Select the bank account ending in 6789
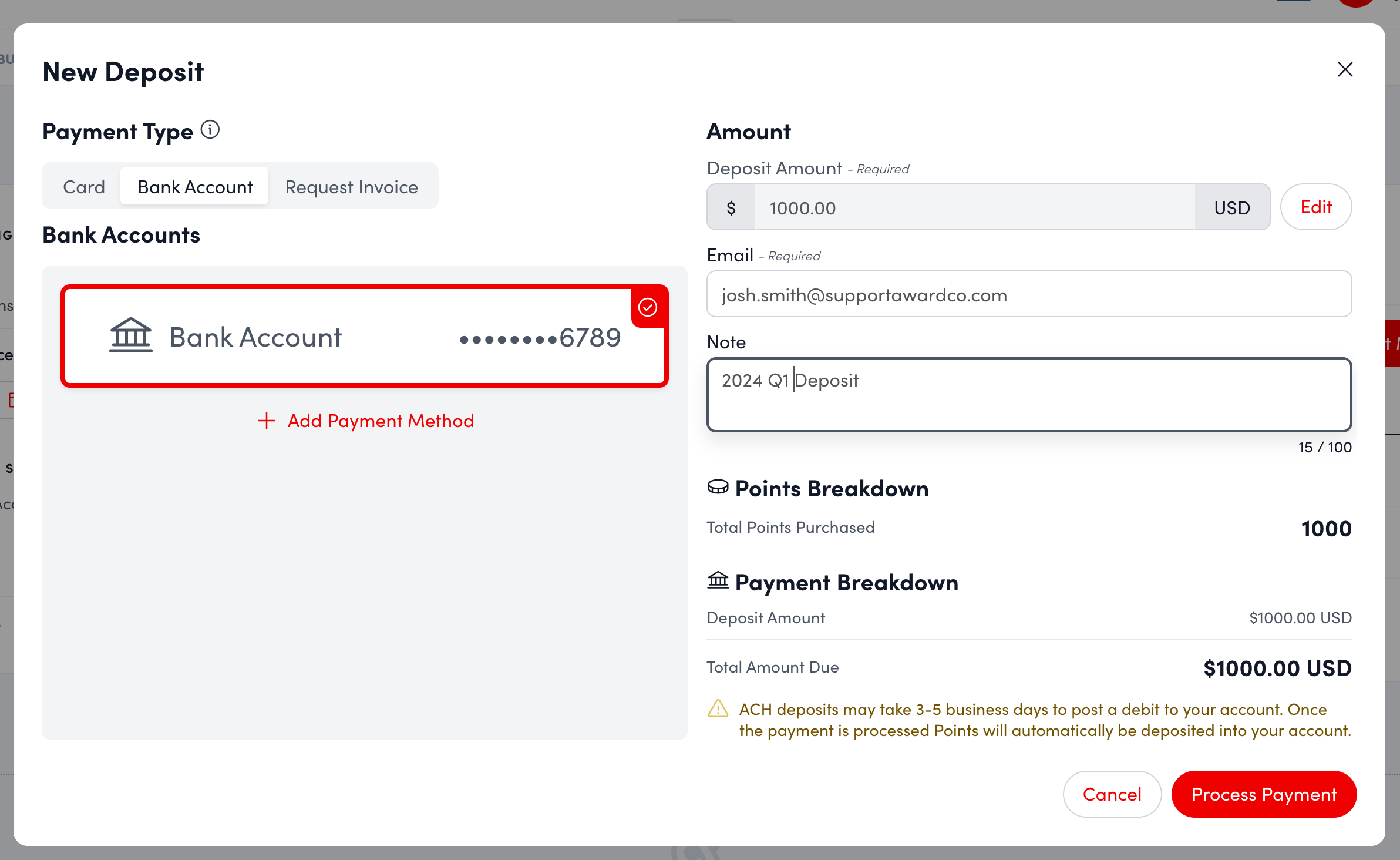Screen dimensions: 1400x860 click(x=364, y=337)
